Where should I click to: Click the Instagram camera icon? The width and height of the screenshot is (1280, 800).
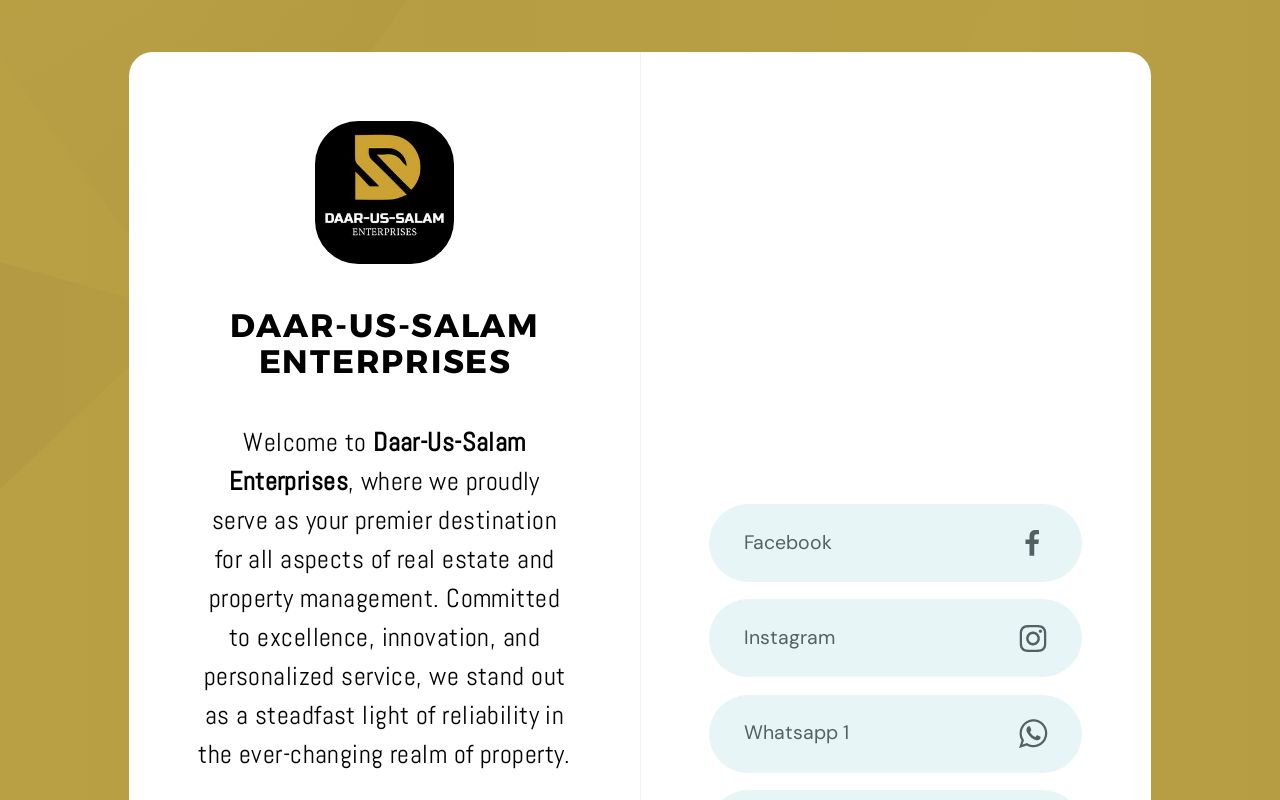click(x=1033, y=638)
